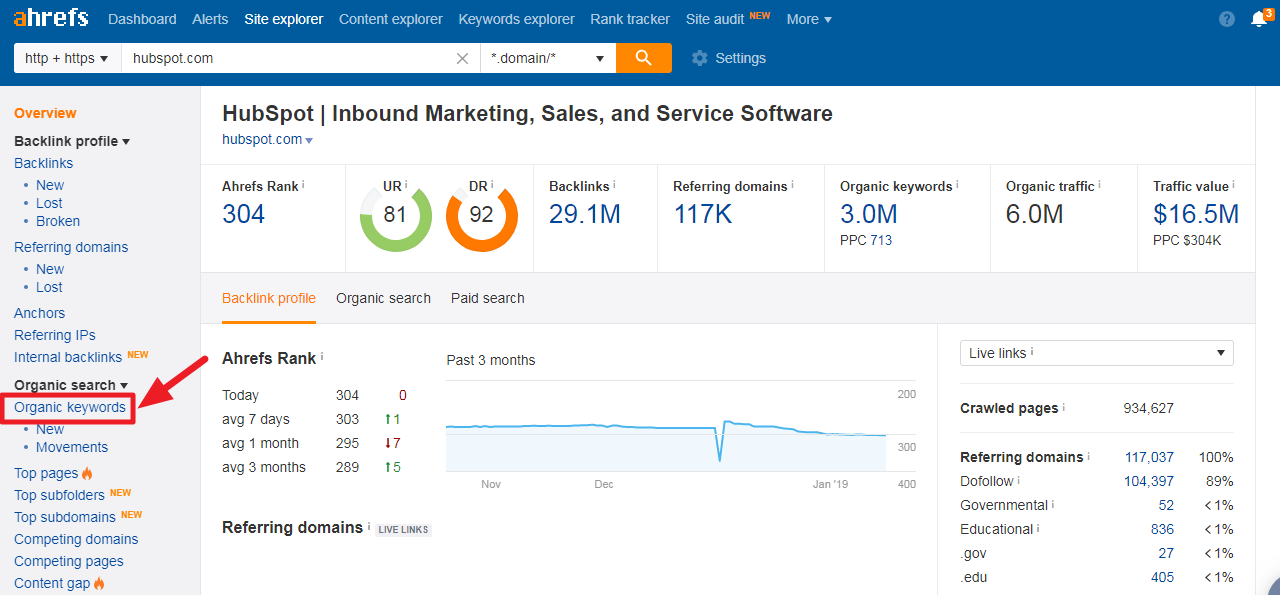
Task: Click info icon beside Organic keywords metric
Action: tap(957, 185)
